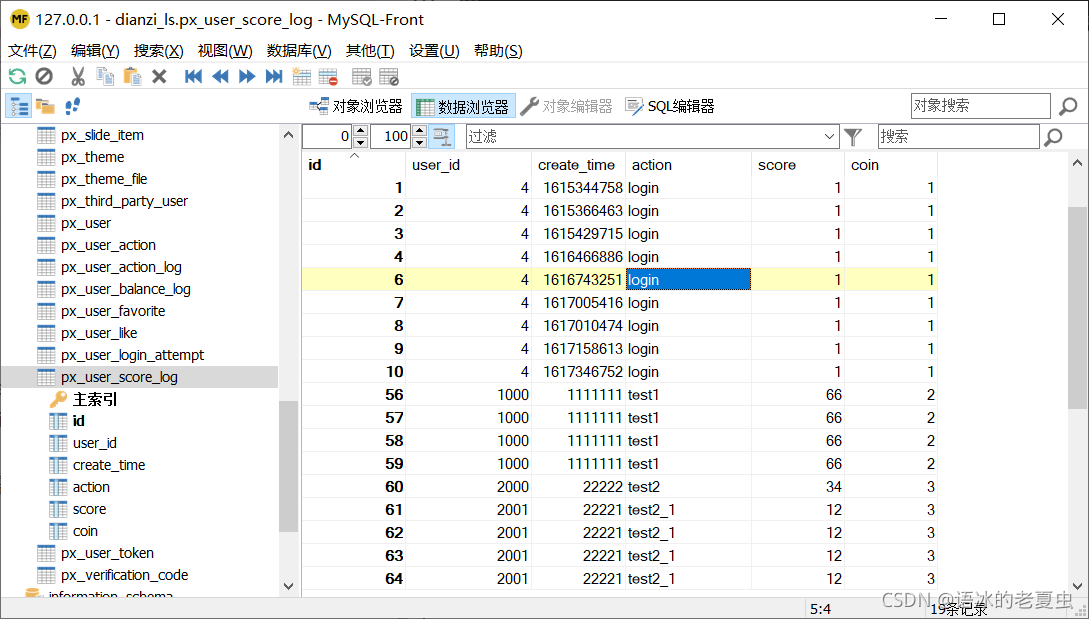Screen dimensions: 1089x619
Task: Increase the offset value 0 stepper
Action: (x=360, y=131)
